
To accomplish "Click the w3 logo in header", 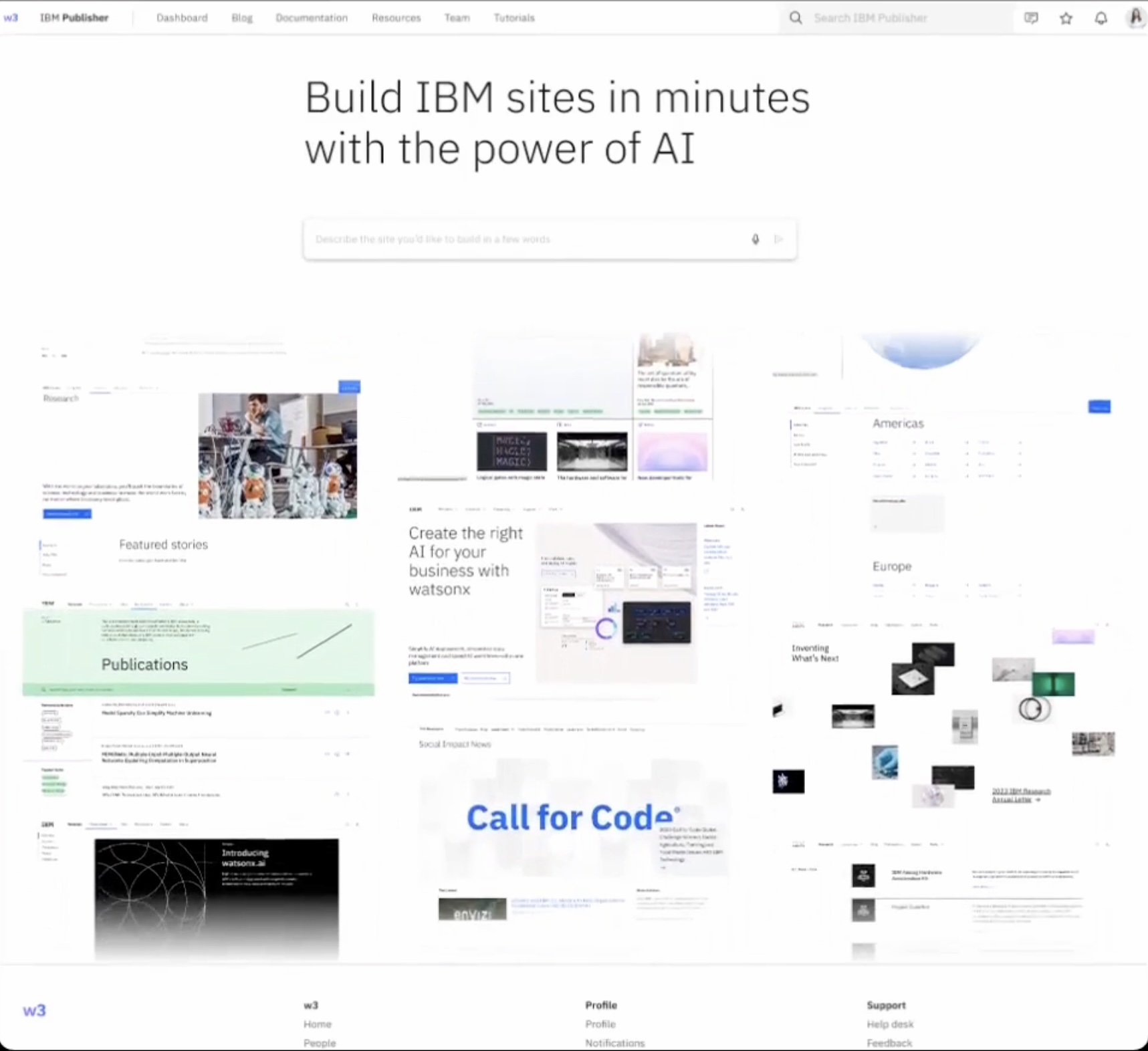I will pyautogui.click(x=11, y=18).
